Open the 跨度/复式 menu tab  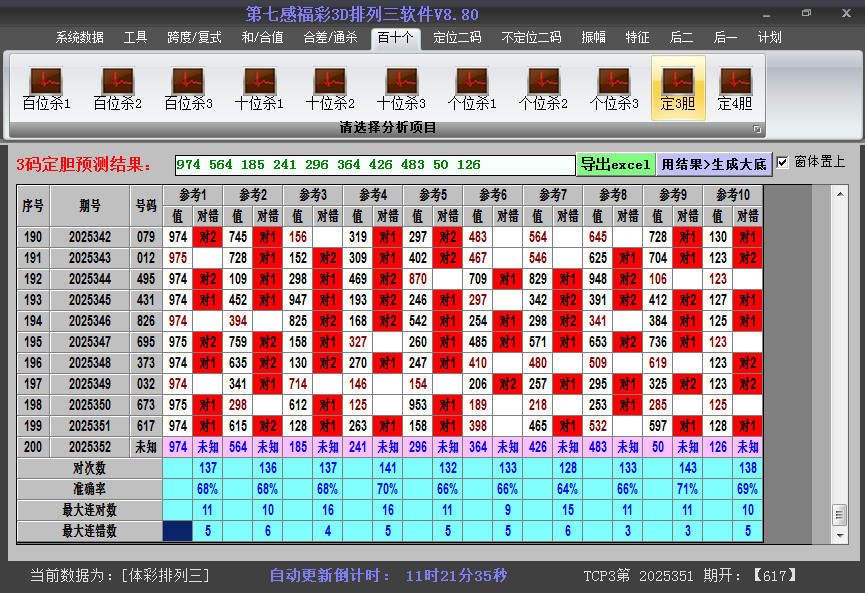[x=194, y=38]
